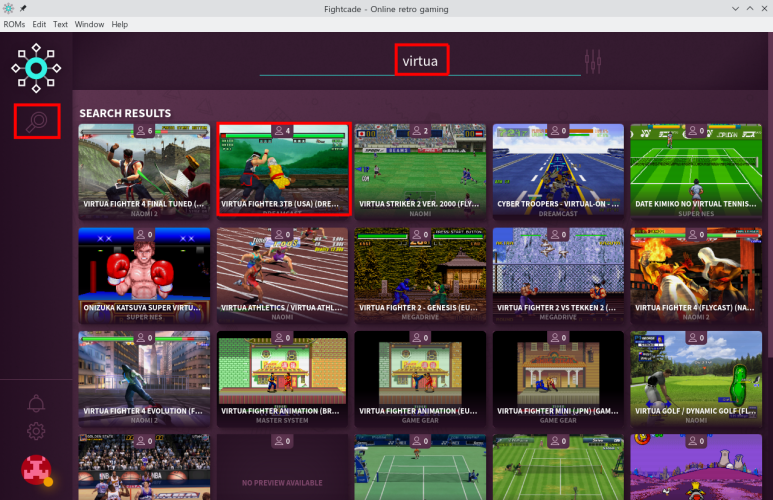
Task: Open the Edit menu
Action: pos(39,24)
